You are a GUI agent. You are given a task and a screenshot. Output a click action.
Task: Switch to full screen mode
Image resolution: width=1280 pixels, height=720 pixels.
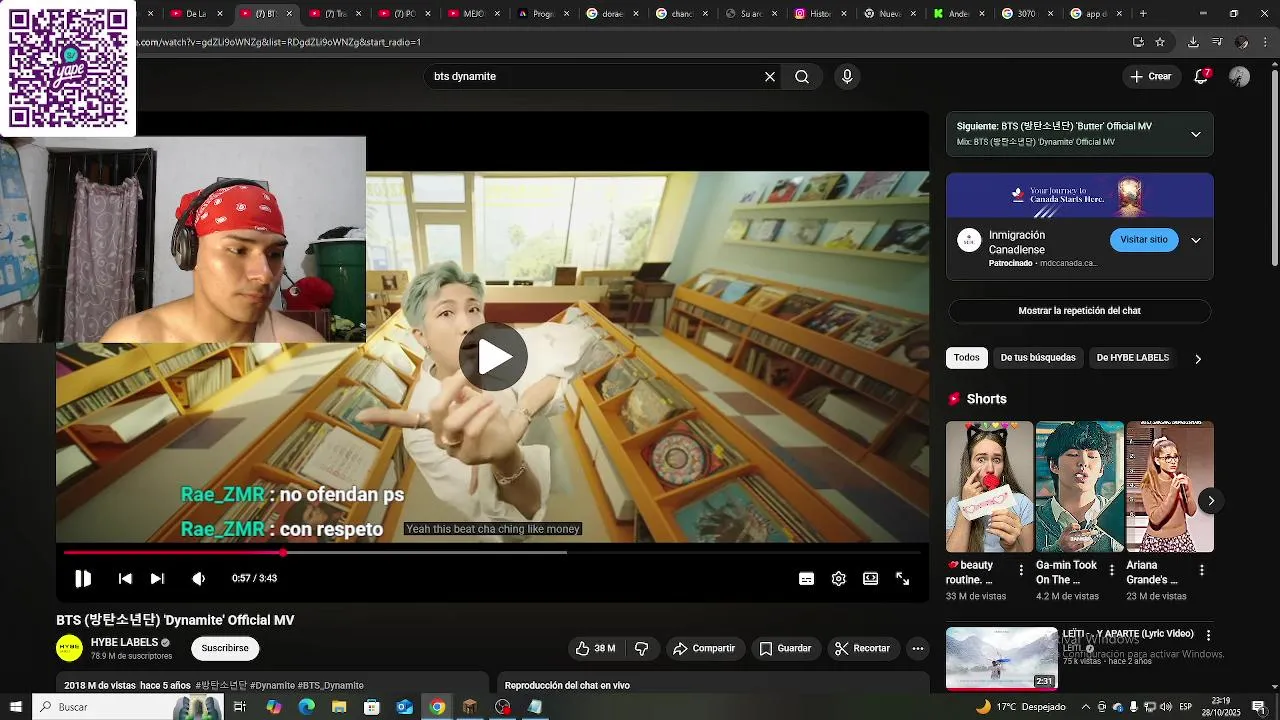[x=902, y=579]
